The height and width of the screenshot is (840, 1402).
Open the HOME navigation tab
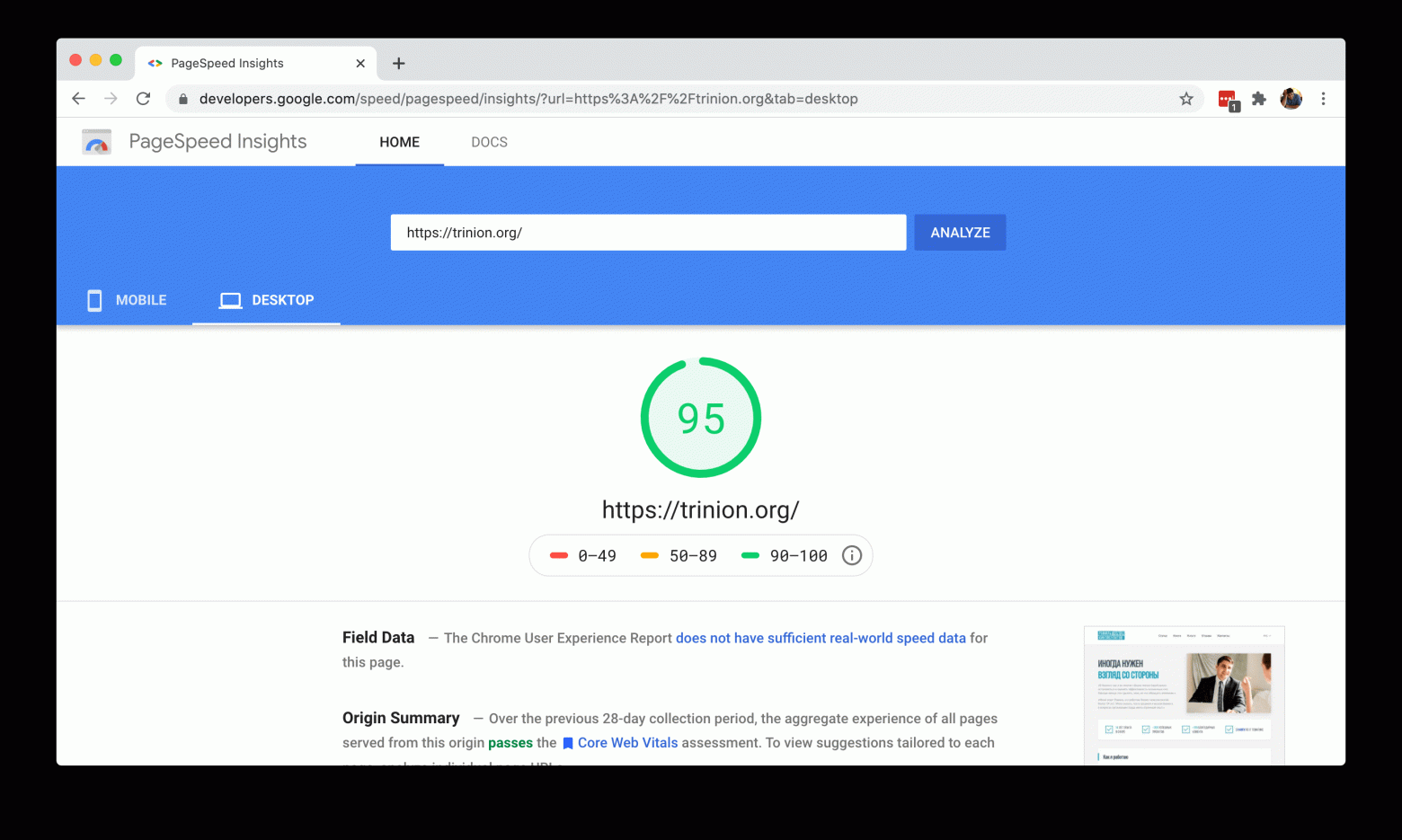pyautogui.click(x=400, y=142)
